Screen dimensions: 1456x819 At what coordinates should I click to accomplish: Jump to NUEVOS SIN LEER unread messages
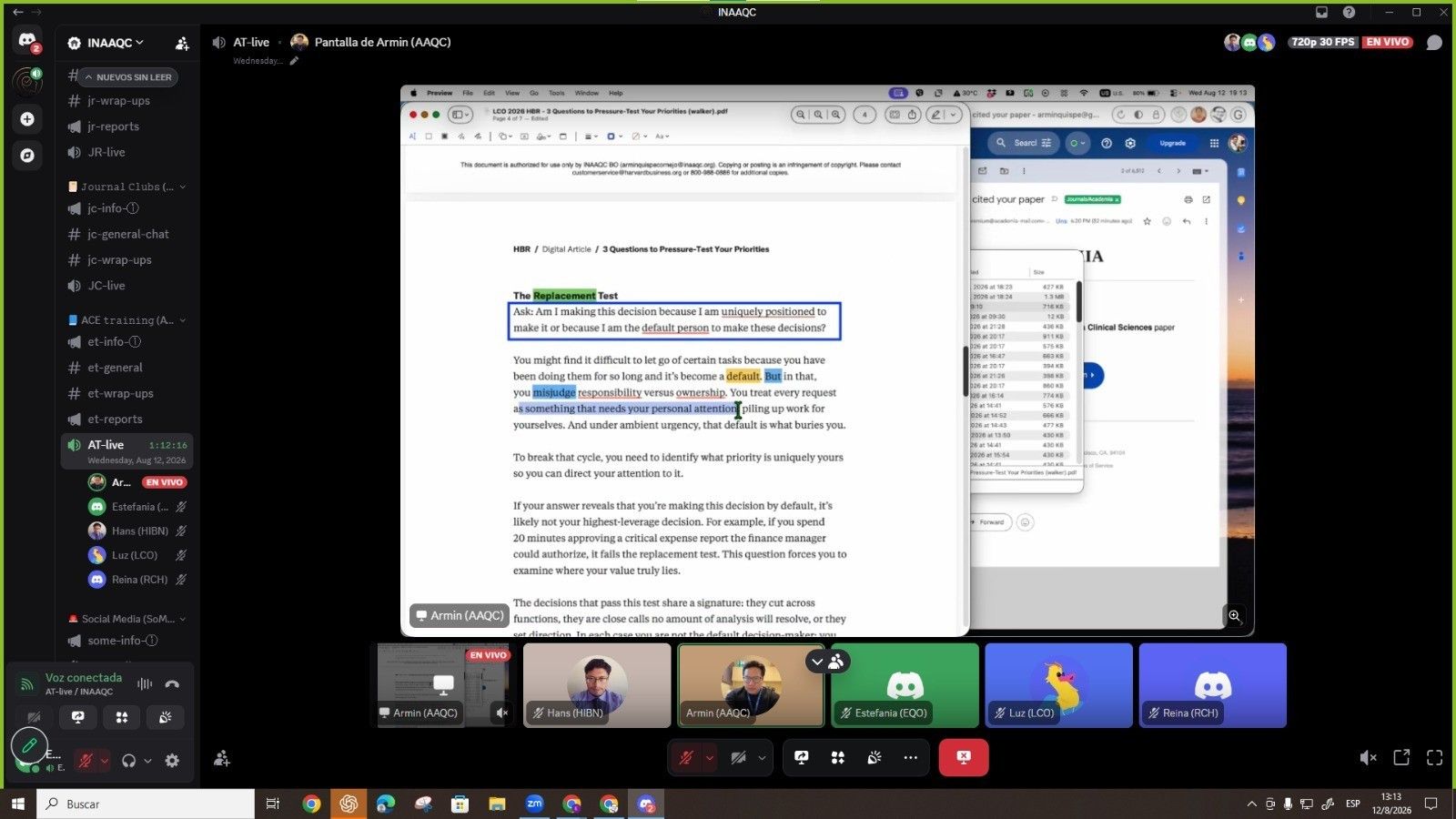pyautogui.click(x=127, y=77)
